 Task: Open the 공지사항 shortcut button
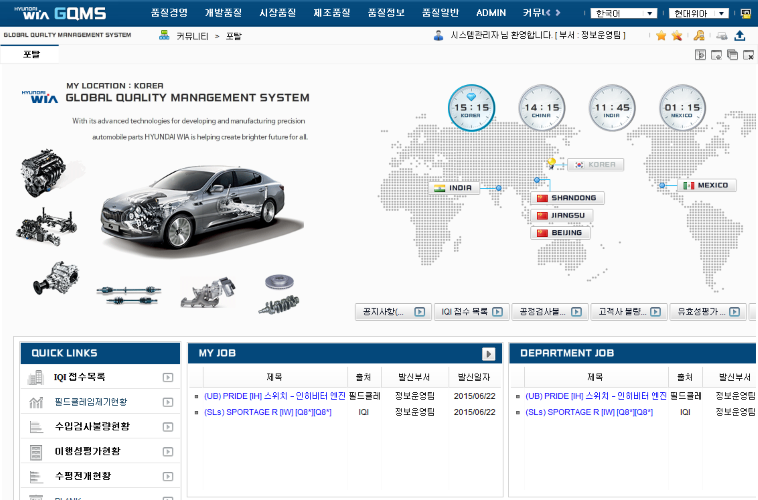[x=393, y=312]
